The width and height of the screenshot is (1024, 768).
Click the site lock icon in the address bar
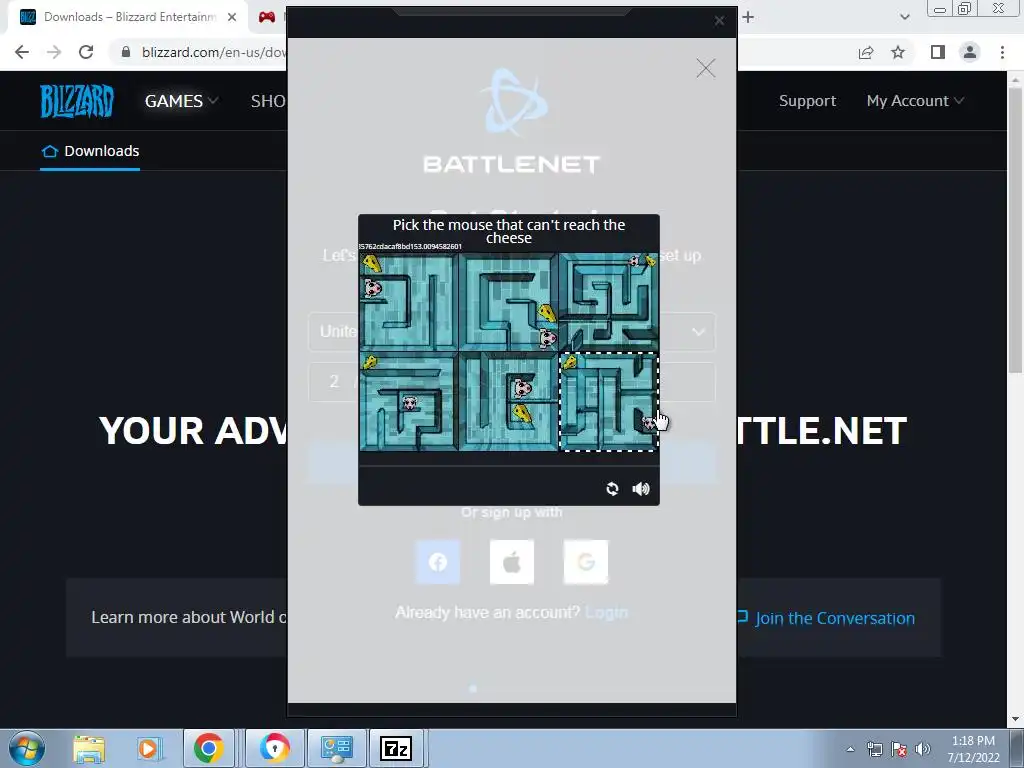tap(126, 52)
